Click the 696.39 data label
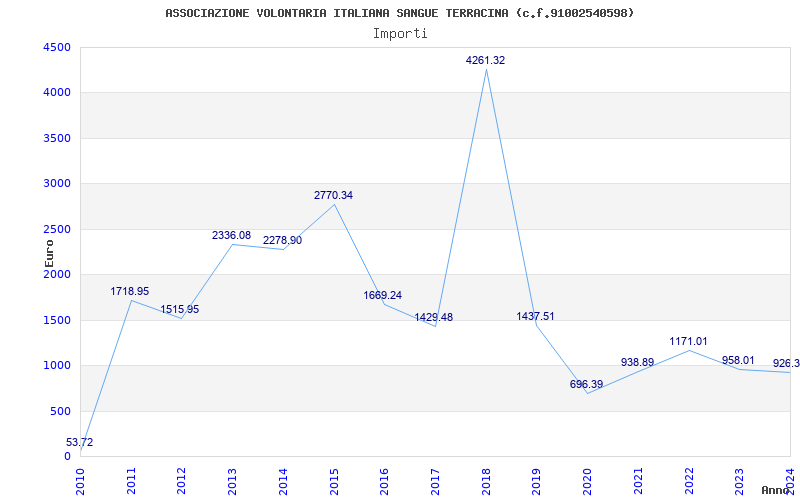800x500 pixels. click(586, 384)
